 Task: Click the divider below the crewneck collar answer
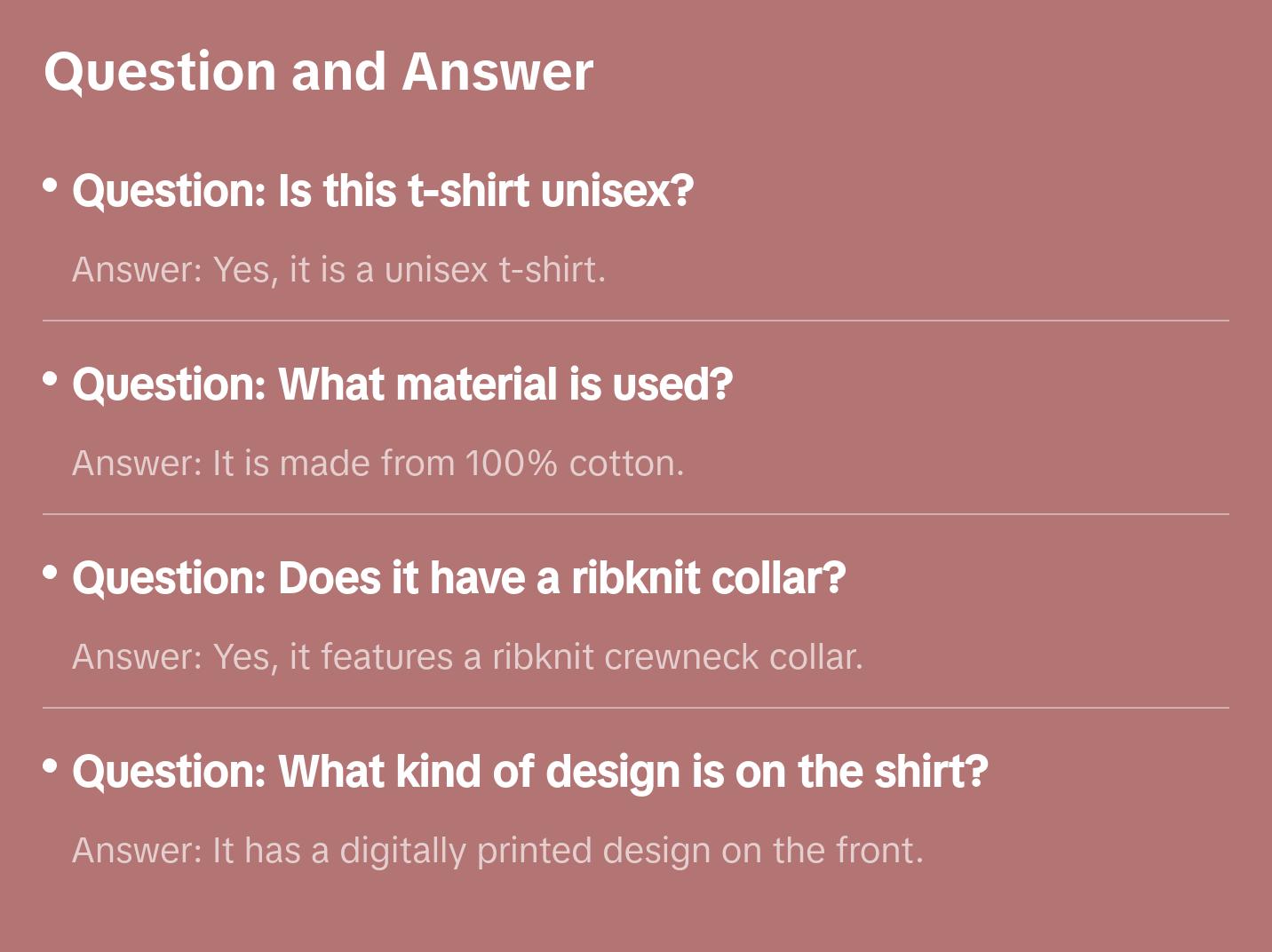(636, 708)
